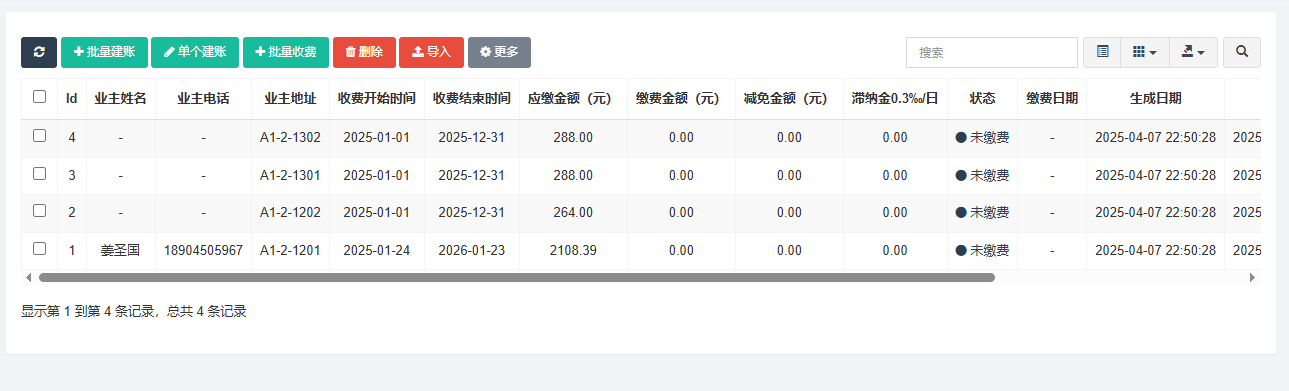Click the 减免金额（元） column header

pos(789,99)
